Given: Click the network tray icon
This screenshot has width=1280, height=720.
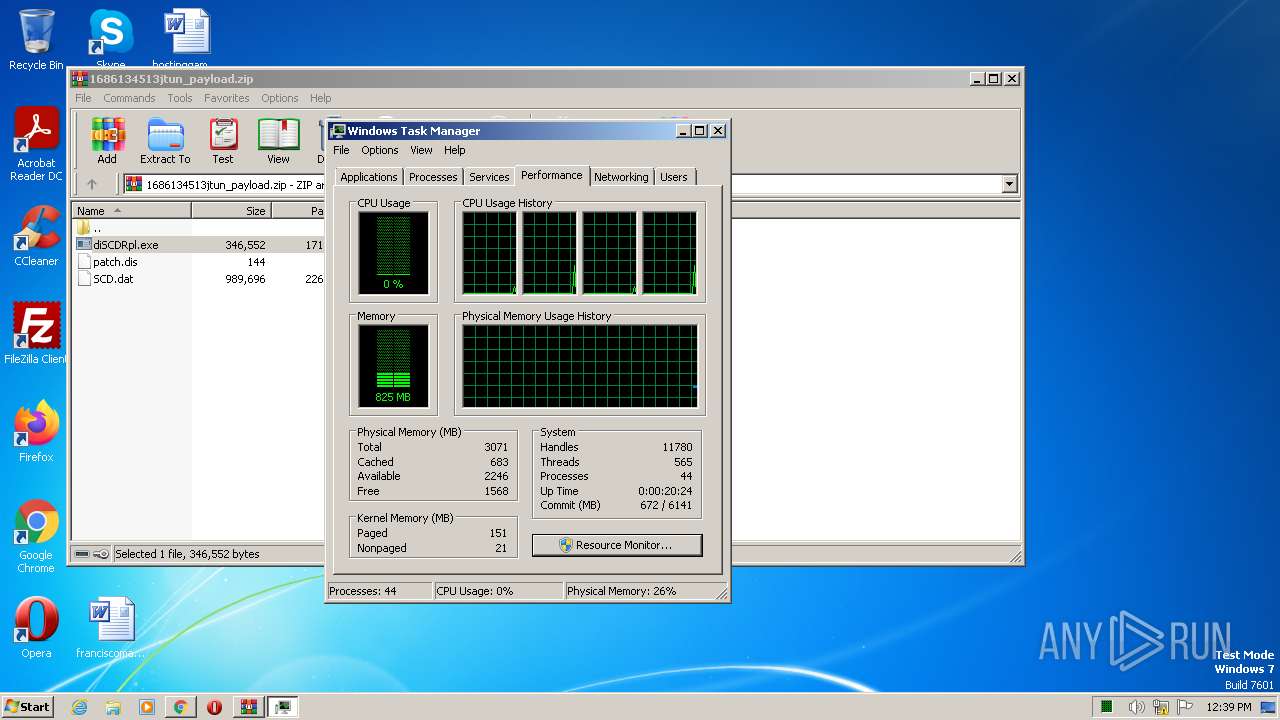Looking at the screenshot, I should pos(1161,707).
